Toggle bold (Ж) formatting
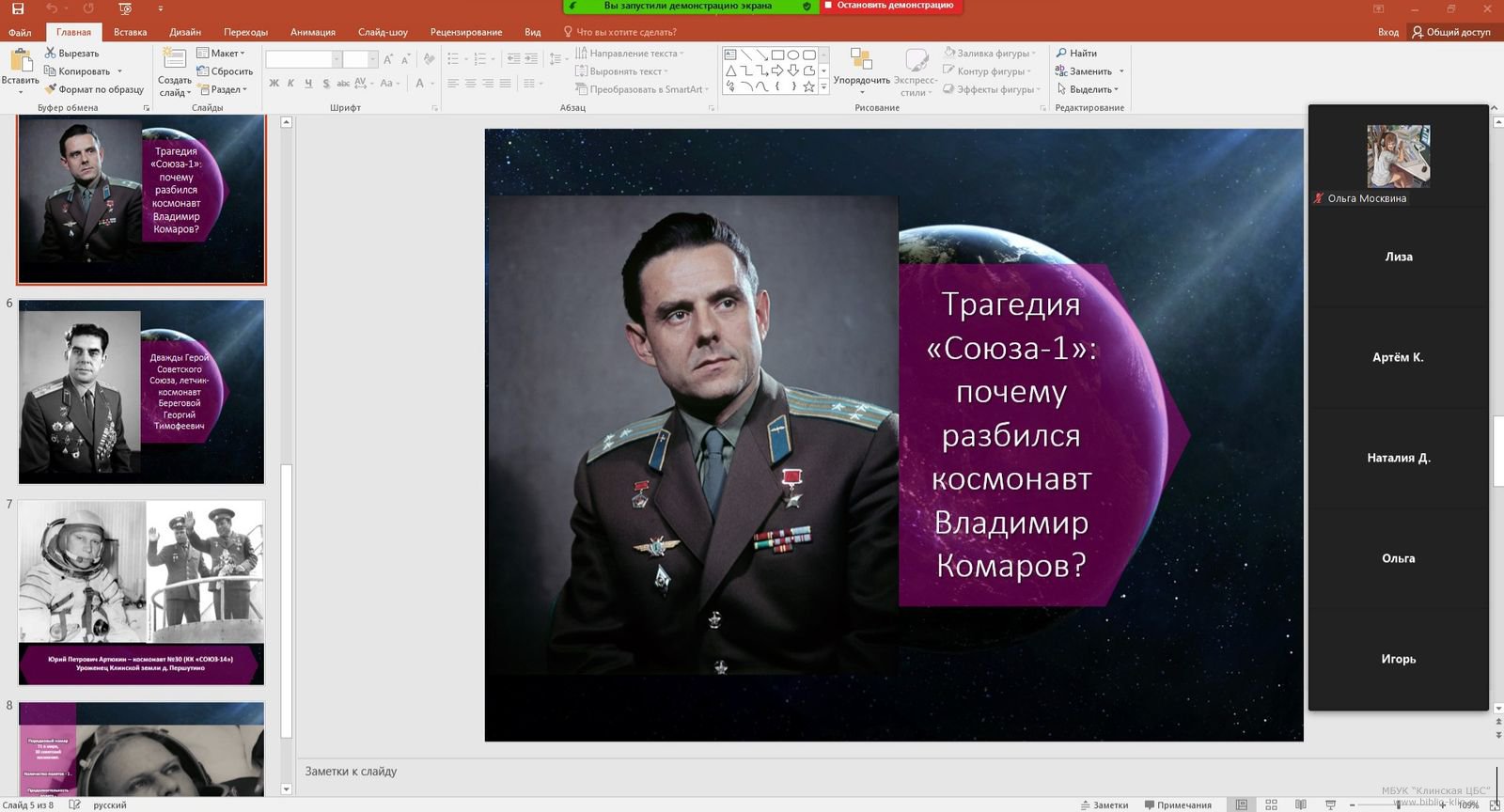Image resolution: width=1504 pixels, height=812 pixels. coord(274,84)
